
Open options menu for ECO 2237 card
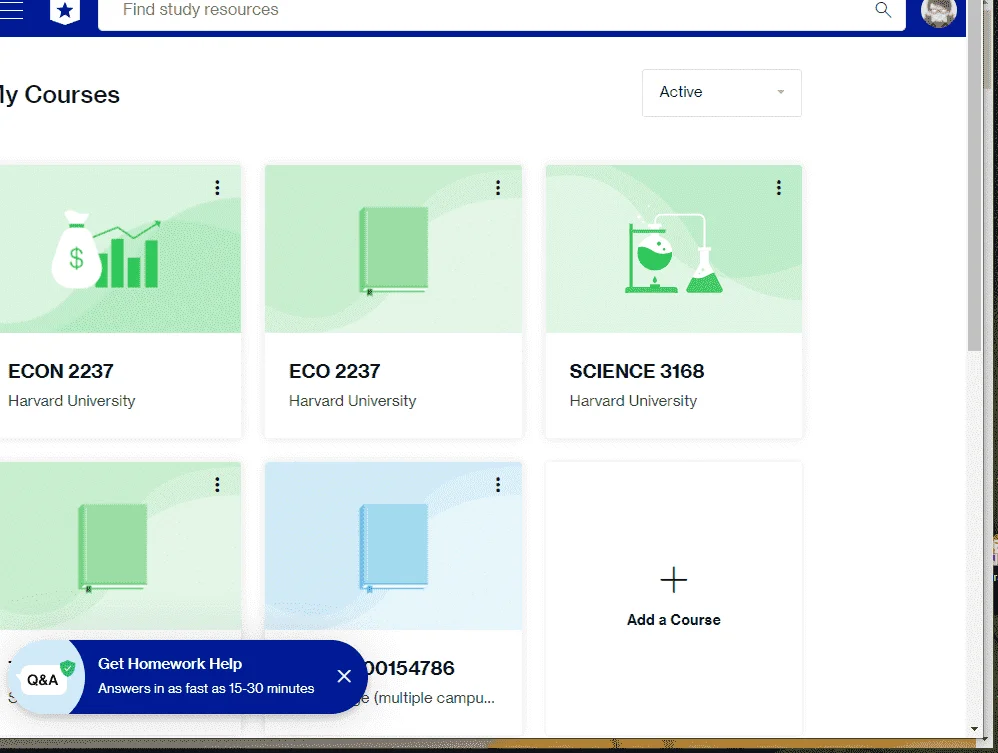498,188
